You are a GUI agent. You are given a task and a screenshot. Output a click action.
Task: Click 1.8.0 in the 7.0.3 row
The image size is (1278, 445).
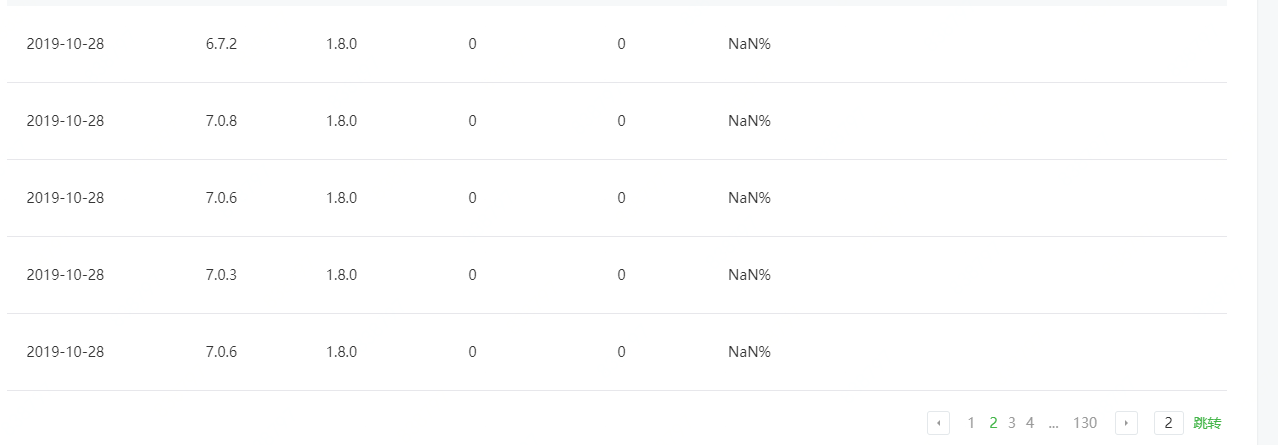click(x=341, y=275)
